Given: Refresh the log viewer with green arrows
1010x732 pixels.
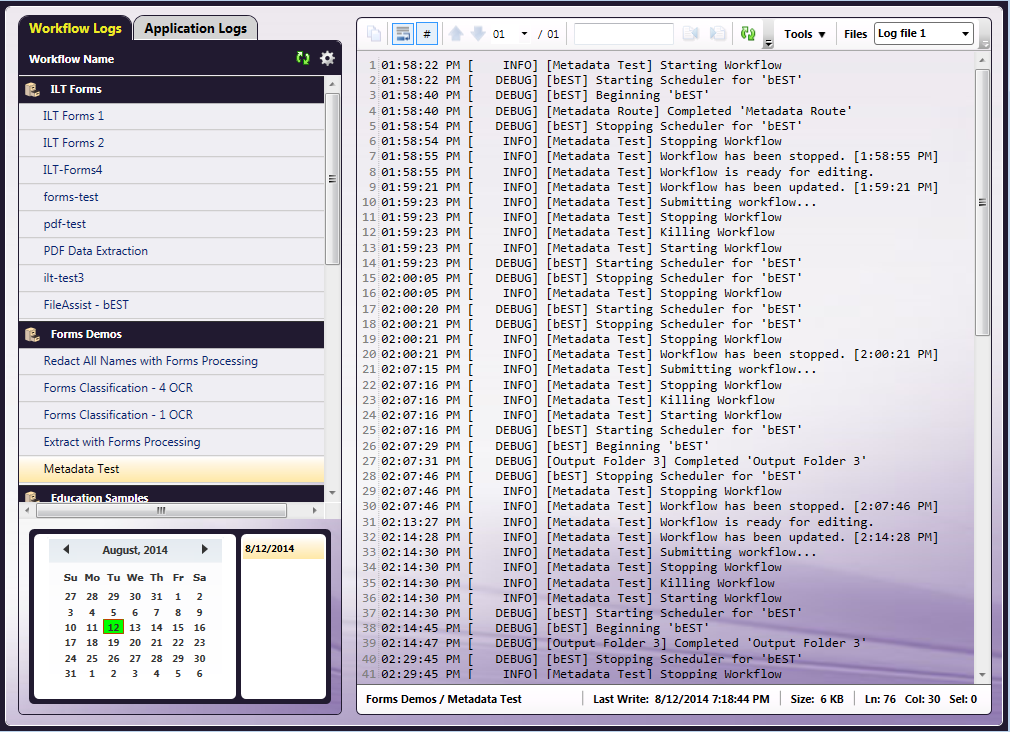Looking at the screenshot, I should click(748, 34).
